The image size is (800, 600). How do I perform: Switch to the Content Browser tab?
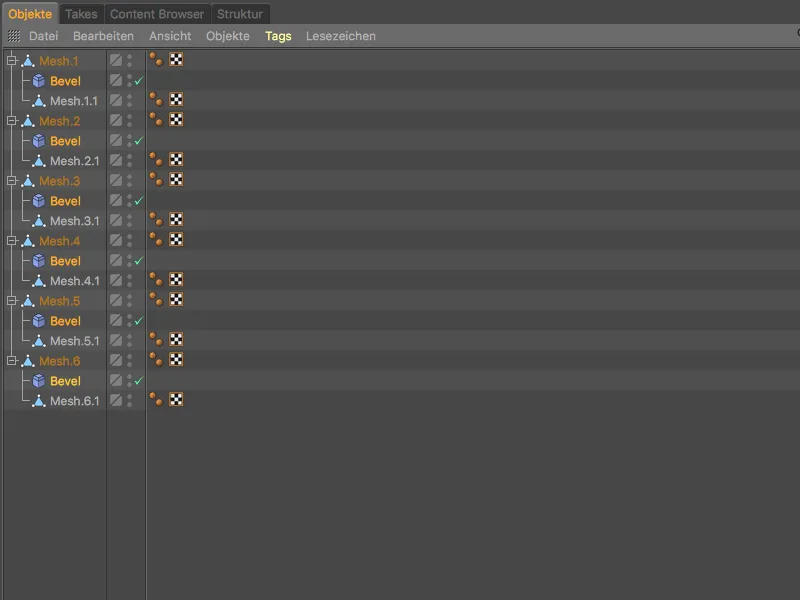click(157, 14)
